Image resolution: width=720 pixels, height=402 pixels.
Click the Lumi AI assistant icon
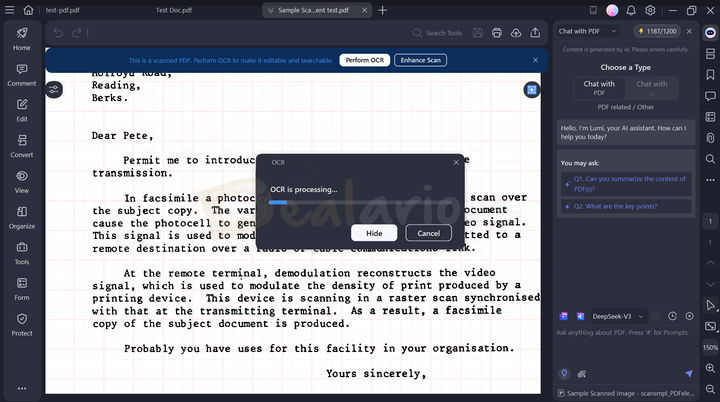710,32
